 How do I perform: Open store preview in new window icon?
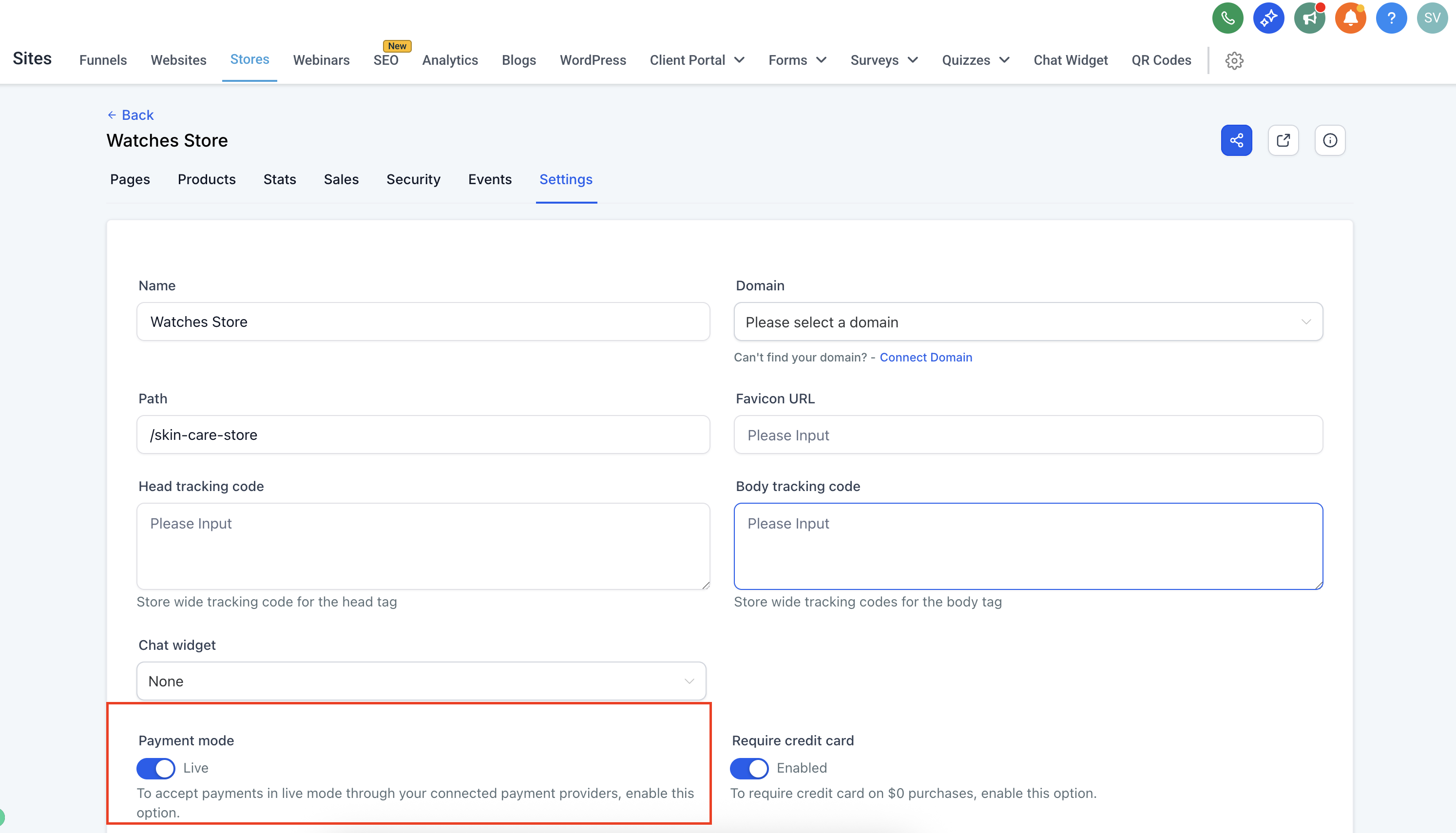(x=1283, y=140)
